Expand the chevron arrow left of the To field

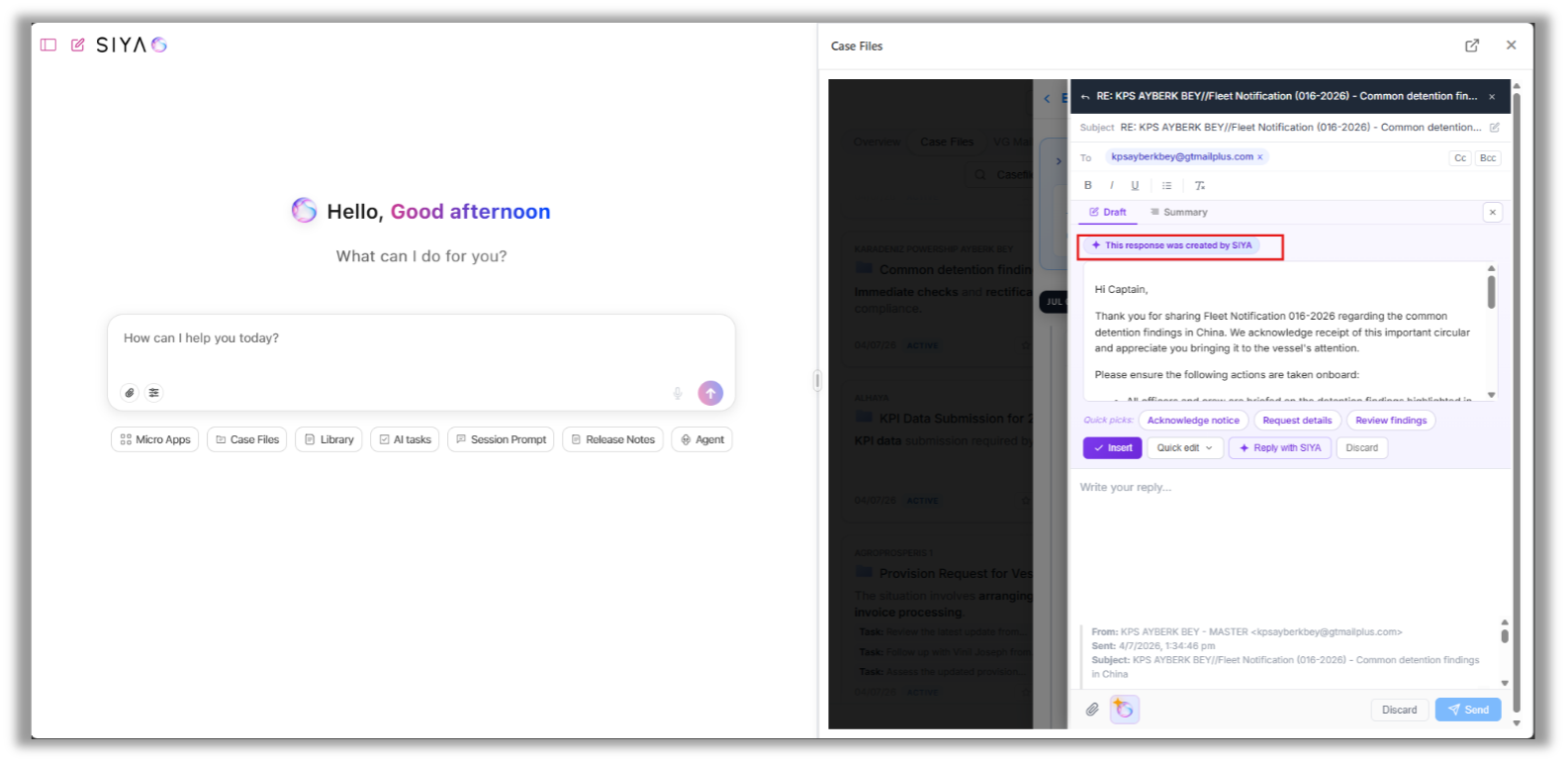pyautogui.click(x=1059, y=160)
